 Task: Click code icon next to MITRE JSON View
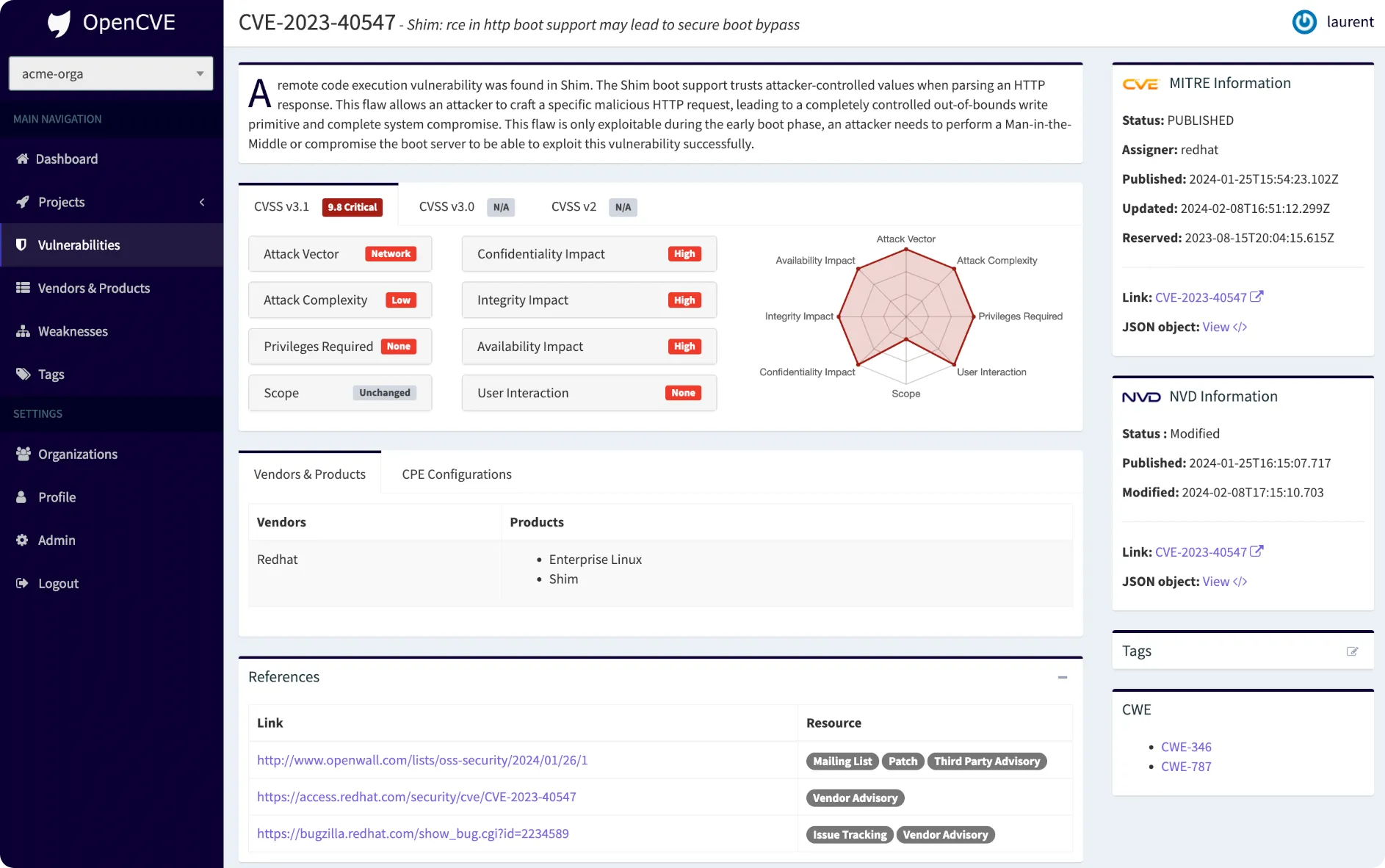tap(1240, 327)
